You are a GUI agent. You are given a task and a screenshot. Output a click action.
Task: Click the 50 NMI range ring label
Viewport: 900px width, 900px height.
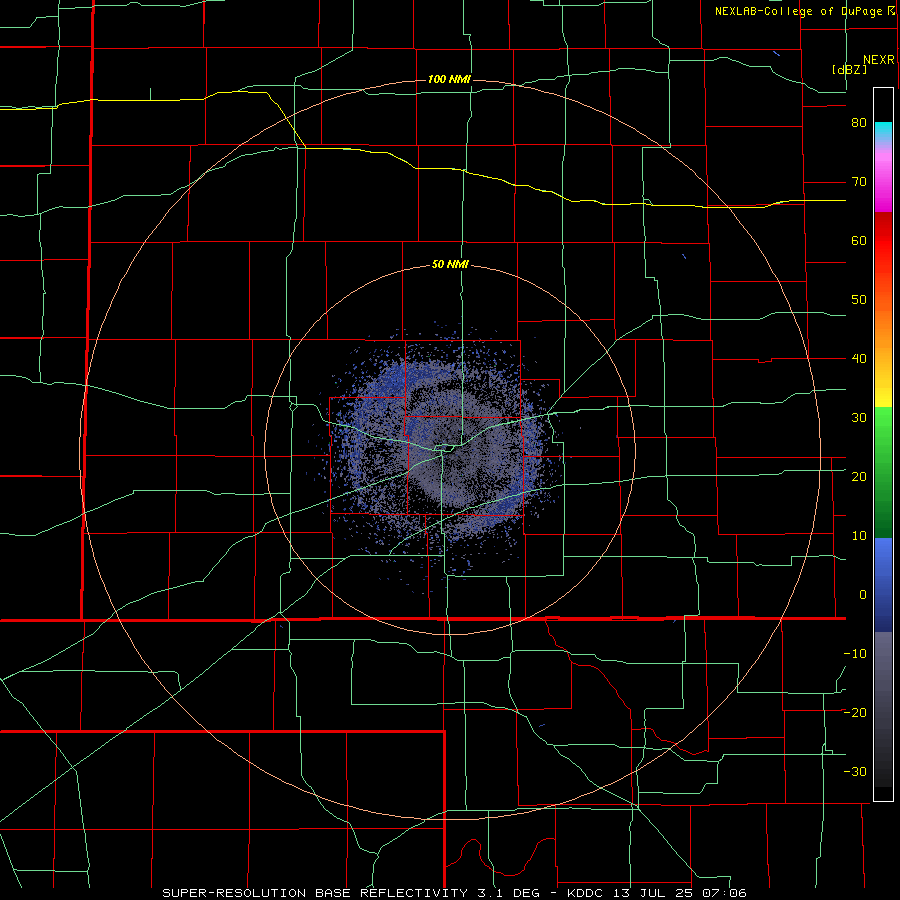click(x=450, y=265)
